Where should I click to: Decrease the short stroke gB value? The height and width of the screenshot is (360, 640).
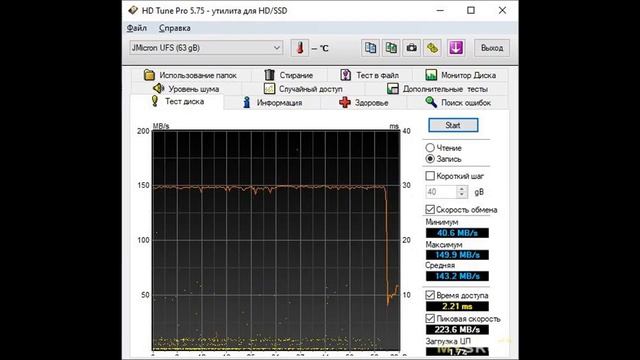(462, 195)
